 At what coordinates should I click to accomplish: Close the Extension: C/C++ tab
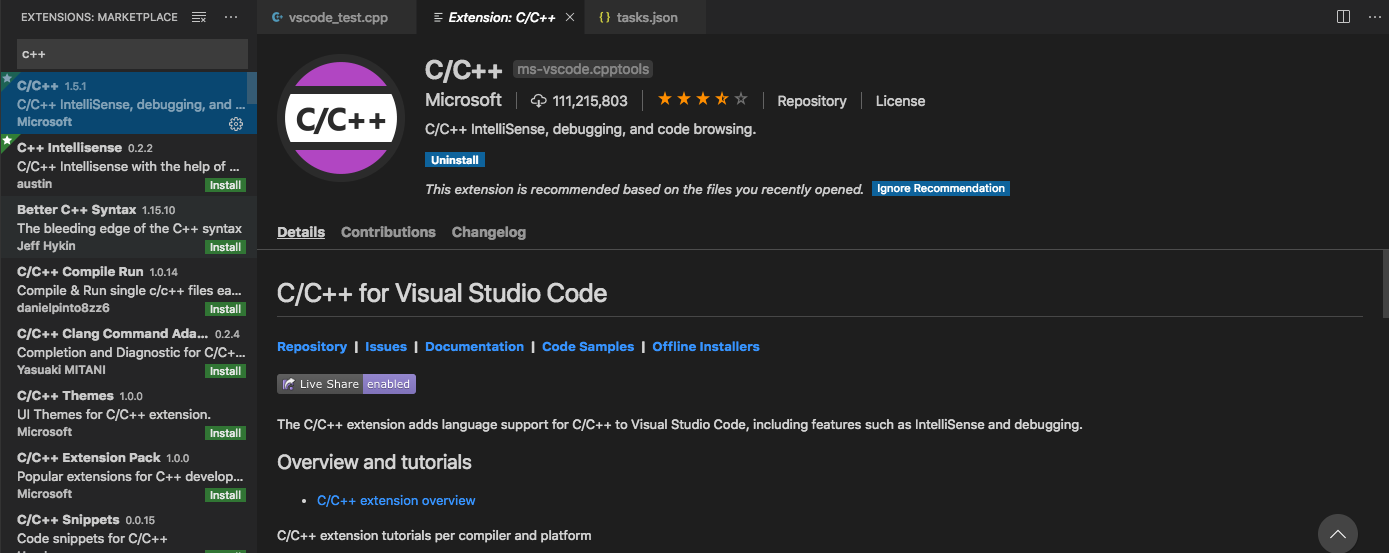[x=570, y=17]
